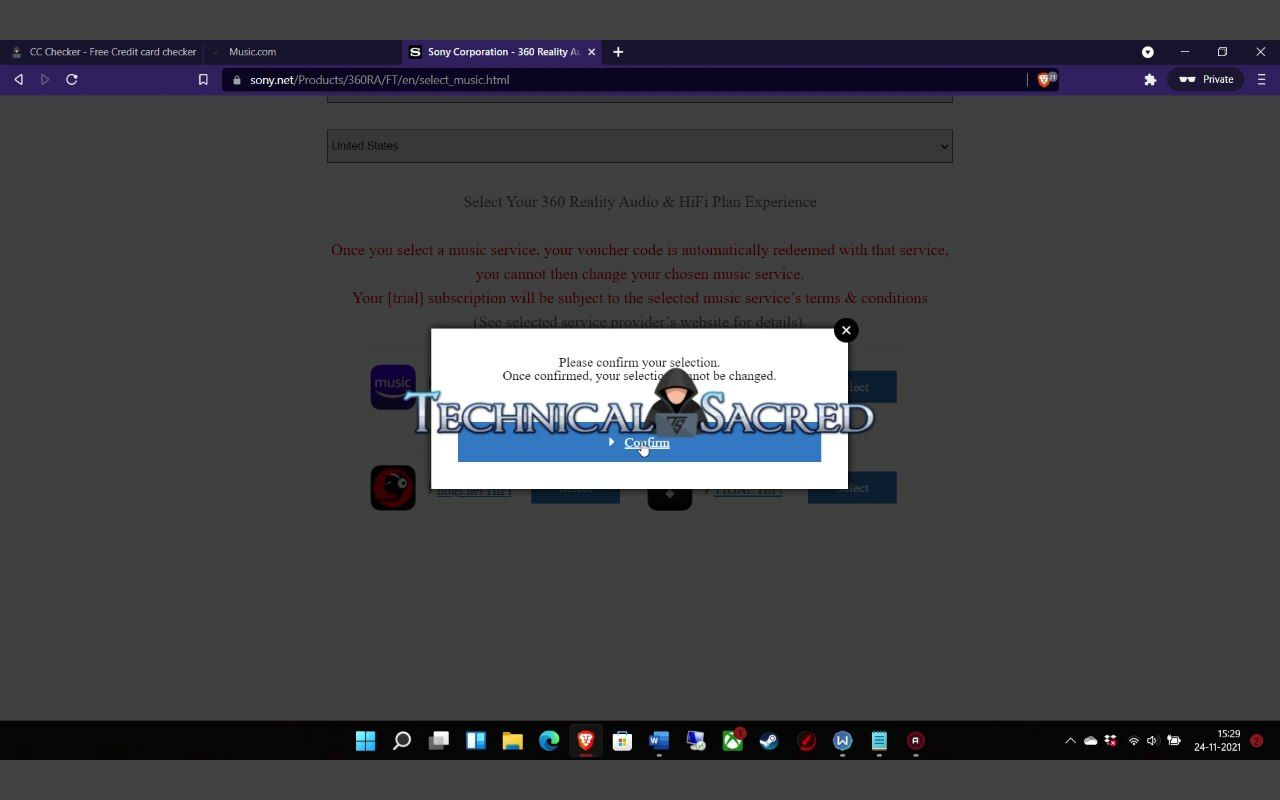
Task: Open Task View on taskbar
Action: click(x=438, y=741)
